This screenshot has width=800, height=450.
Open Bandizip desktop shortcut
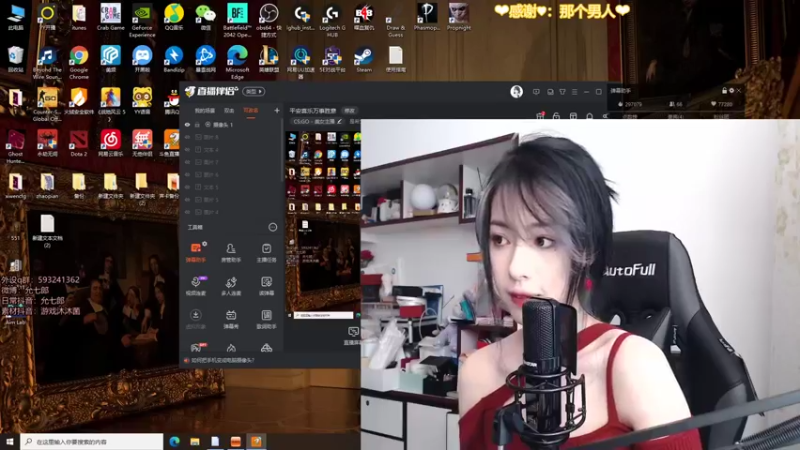click(x=173, y=60)
